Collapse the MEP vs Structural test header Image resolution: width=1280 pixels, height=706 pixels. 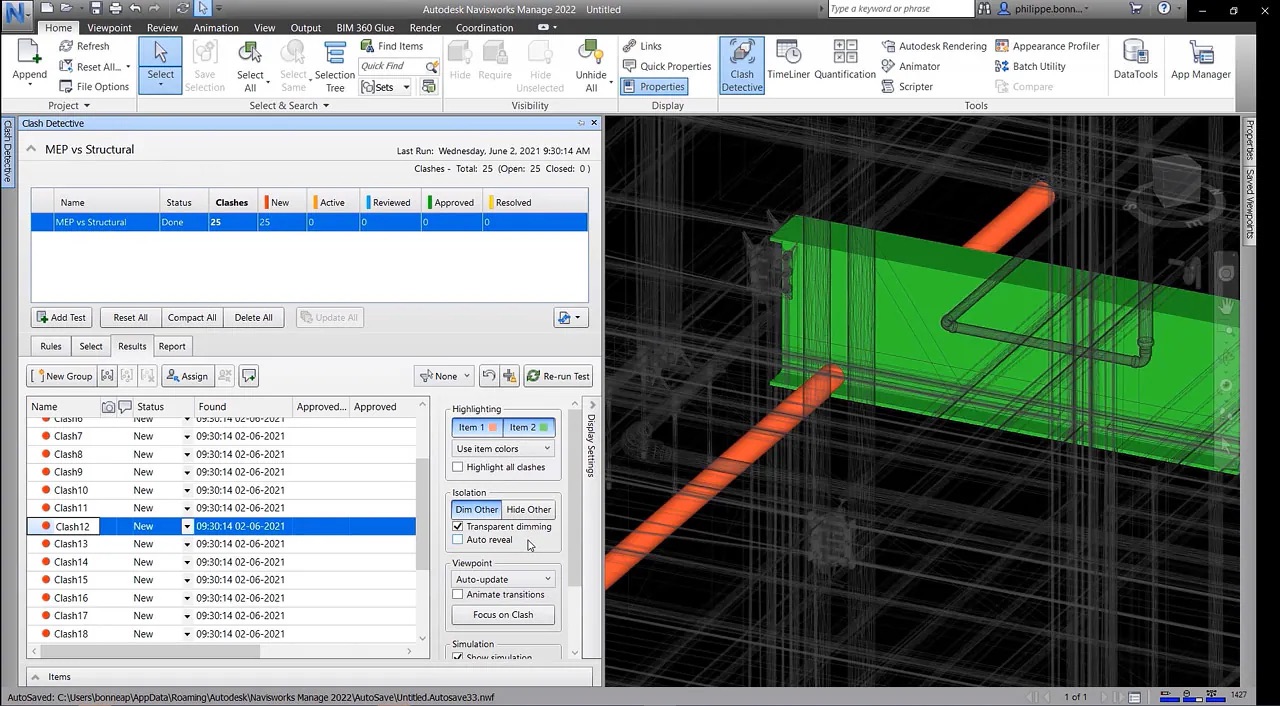31,148
